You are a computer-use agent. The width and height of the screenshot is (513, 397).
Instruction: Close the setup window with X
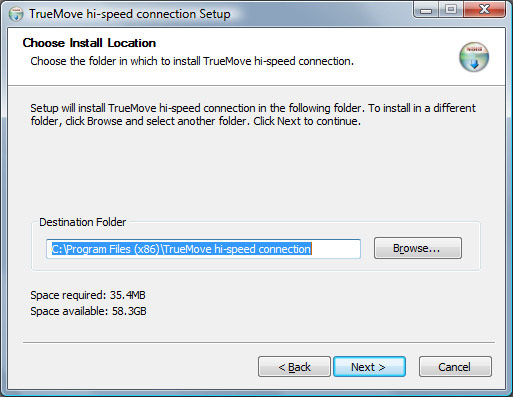(x=484, y=10)
